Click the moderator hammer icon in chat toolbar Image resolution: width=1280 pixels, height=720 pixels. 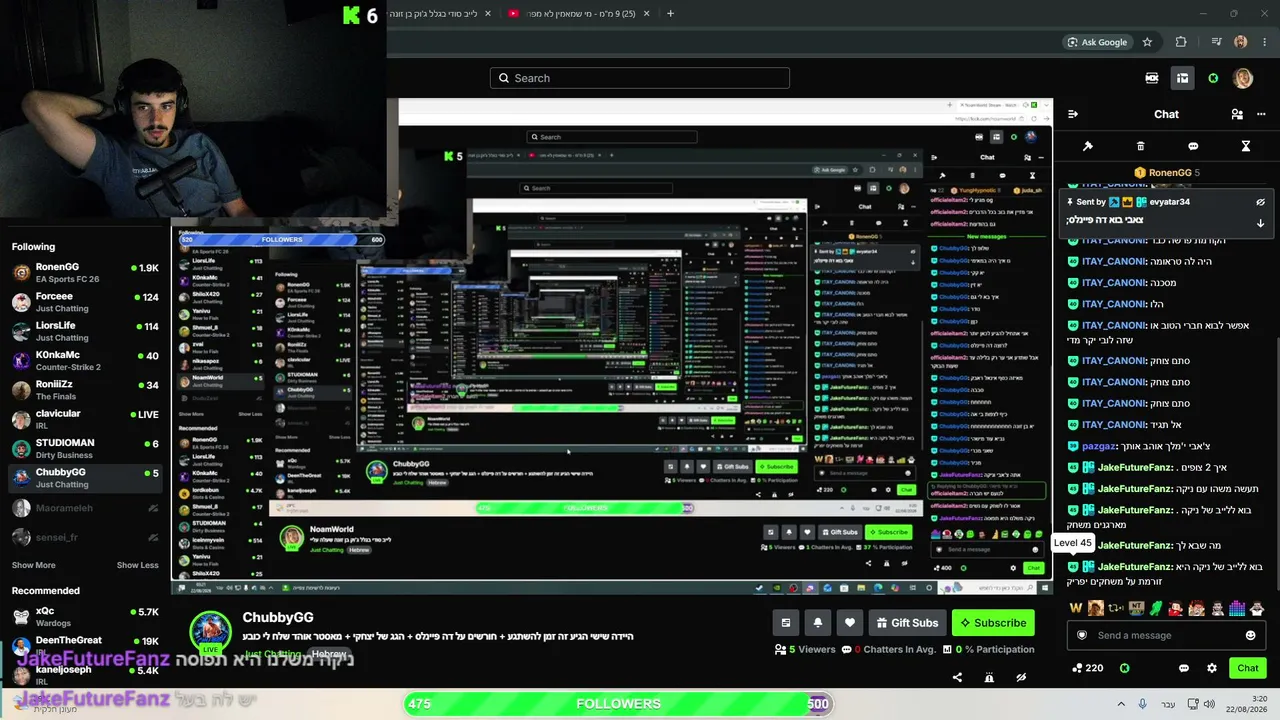coord(1088,146)
